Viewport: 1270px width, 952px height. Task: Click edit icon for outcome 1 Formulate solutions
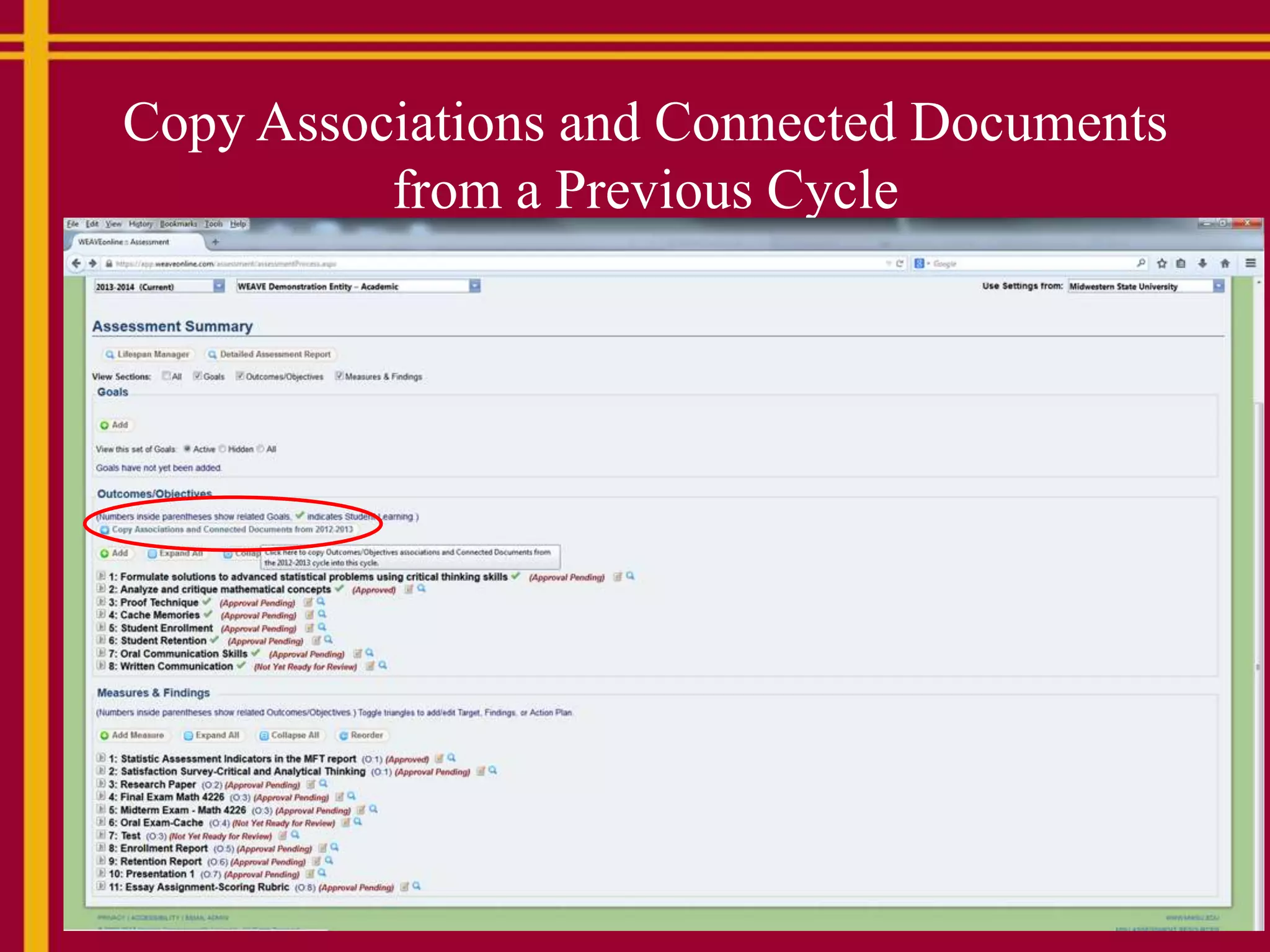[x=618, y=577]
